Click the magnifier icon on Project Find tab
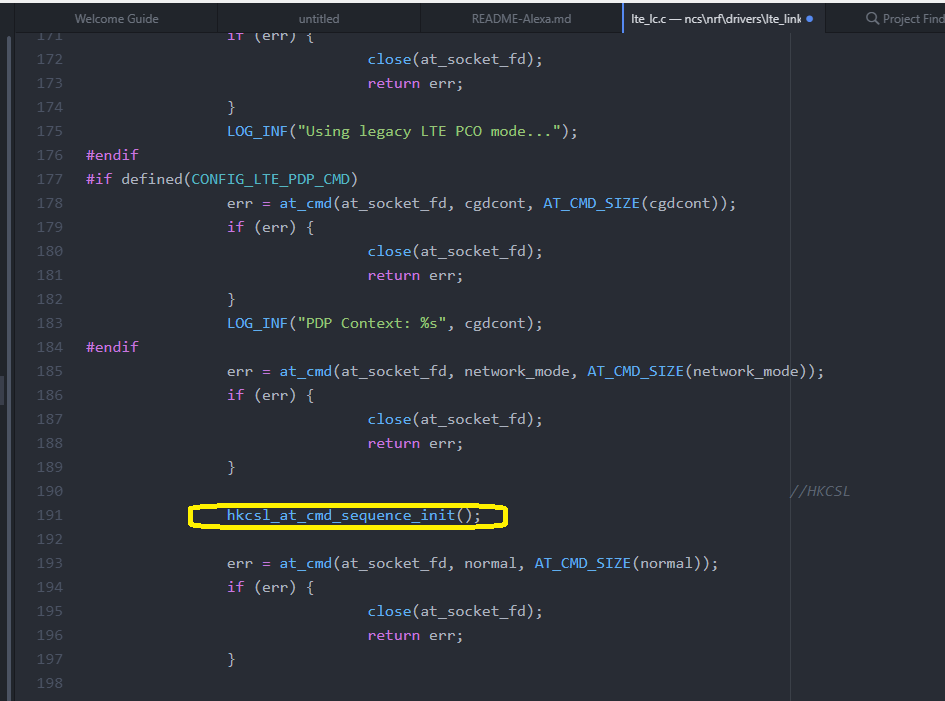This screenshot has width=945, height=701. click(x=872, y=19)
